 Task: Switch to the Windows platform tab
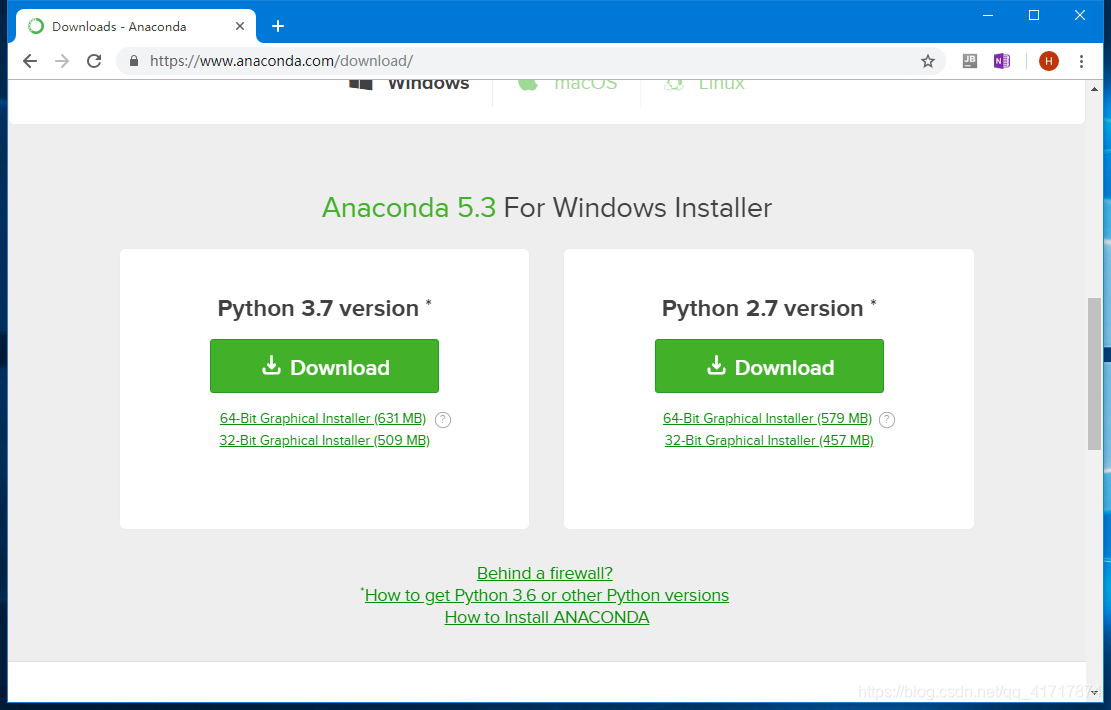pos(410,84)
